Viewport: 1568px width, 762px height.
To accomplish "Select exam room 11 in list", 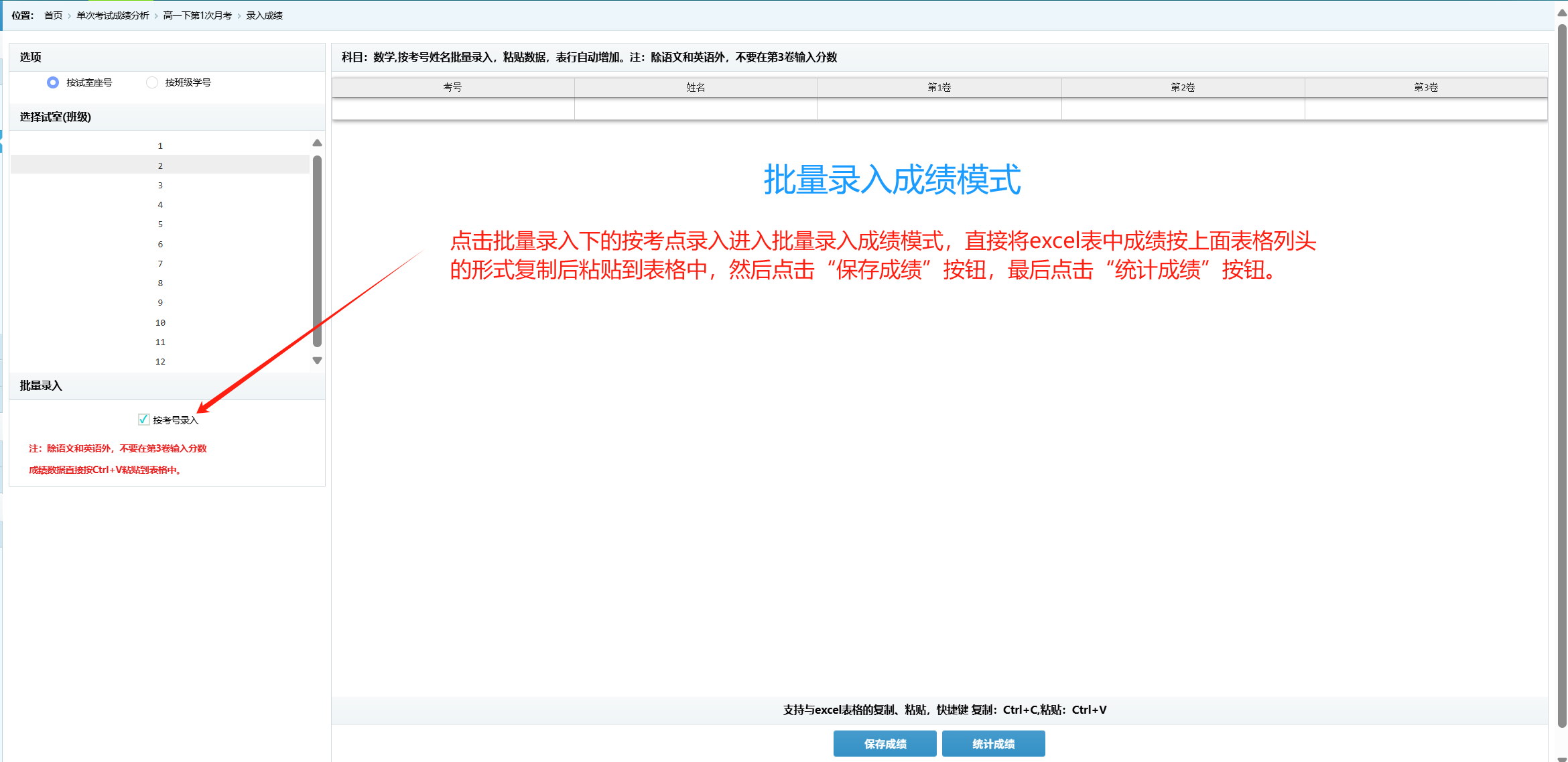I will 160,342.
